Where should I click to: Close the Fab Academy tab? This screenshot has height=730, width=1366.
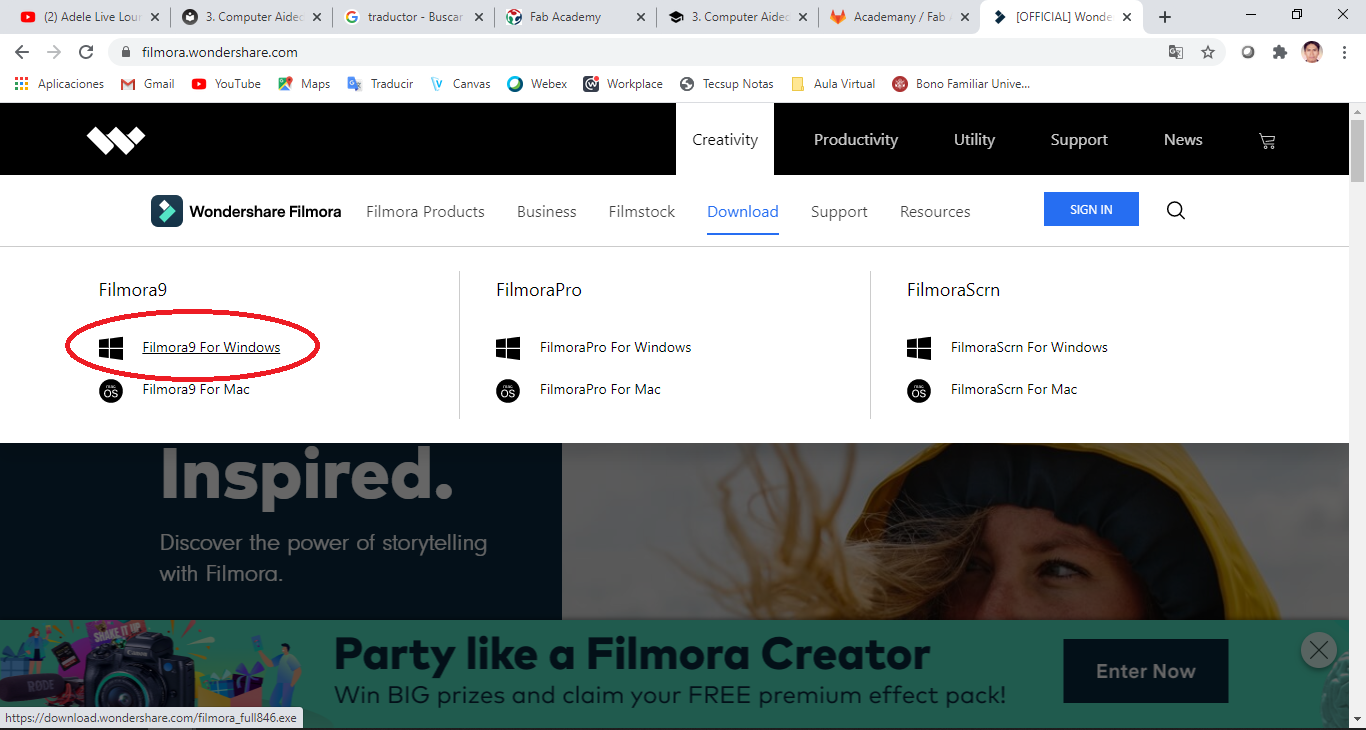tap(641, 17)
